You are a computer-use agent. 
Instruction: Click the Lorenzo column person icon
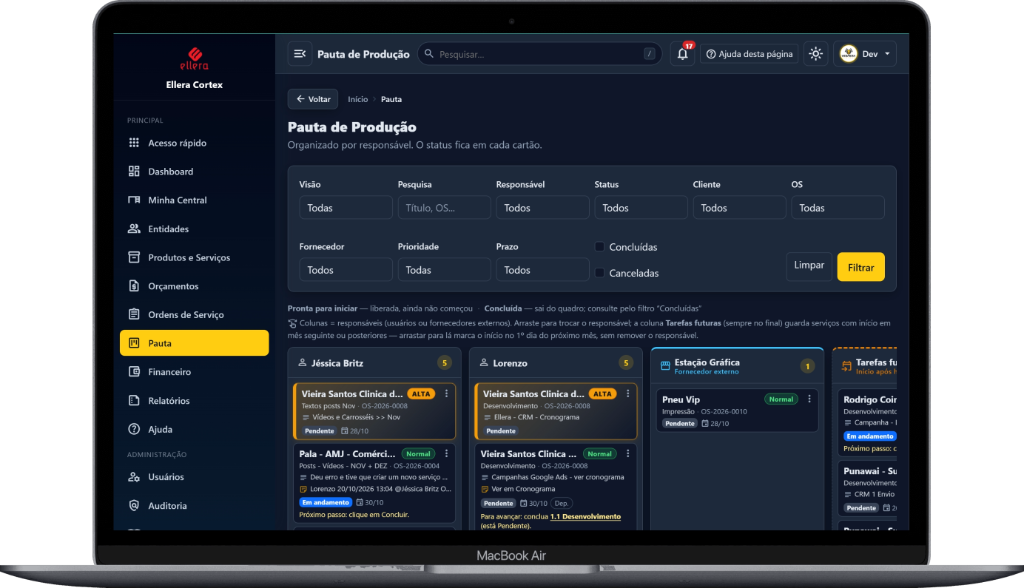tap(484, 363)
